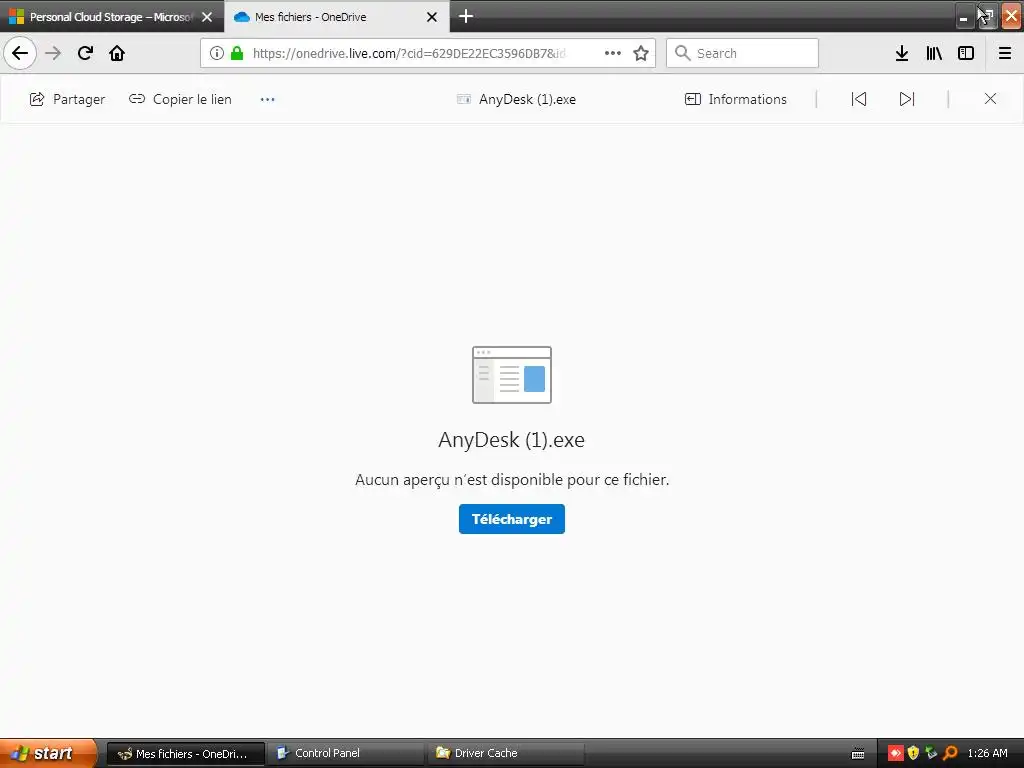Go back to the previous page
The height and width of the screenshot is (768, 1024).
[20, 53]
